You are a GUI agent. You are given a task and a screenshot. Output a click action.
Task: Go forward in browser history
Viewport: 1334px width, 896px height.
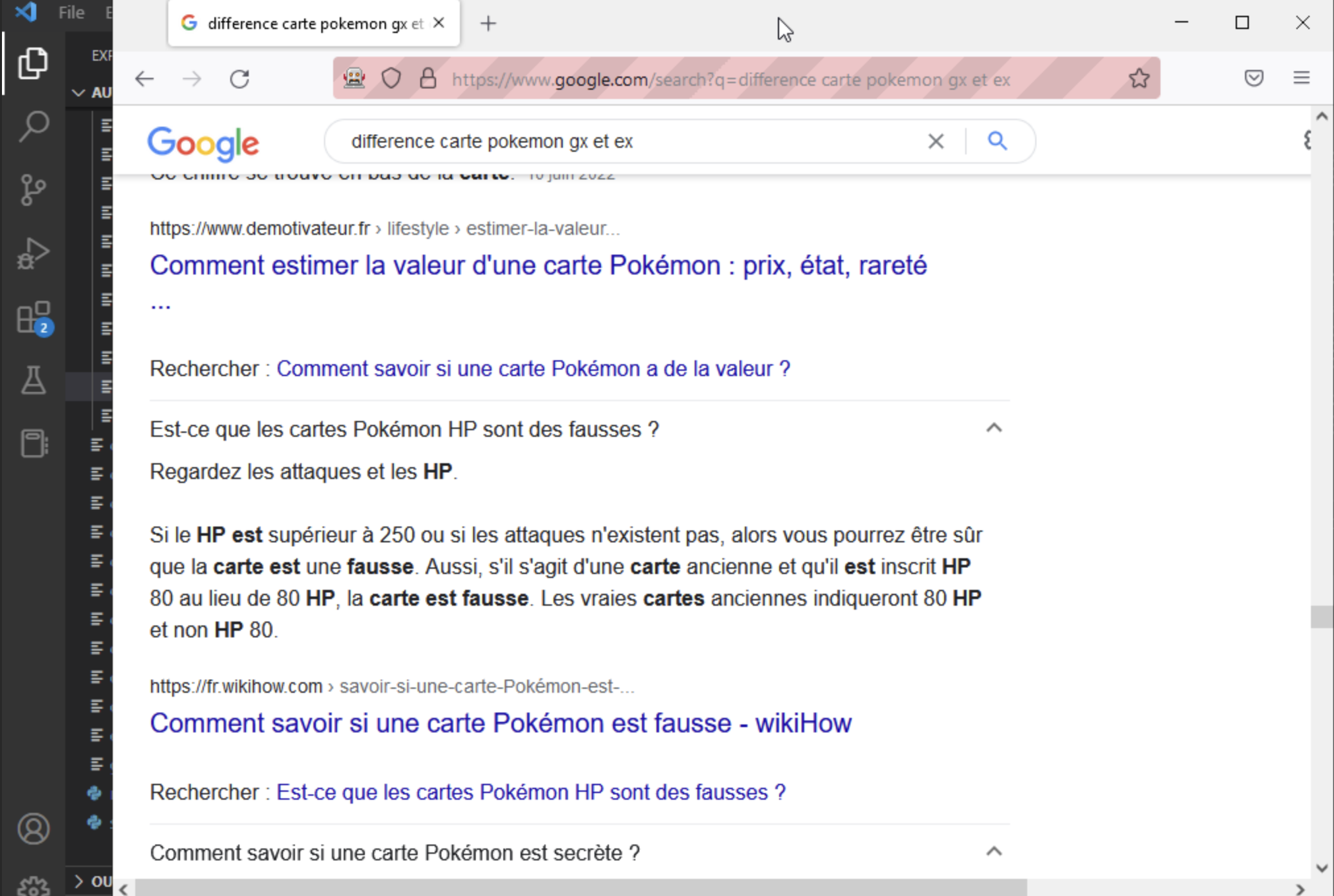192,79
